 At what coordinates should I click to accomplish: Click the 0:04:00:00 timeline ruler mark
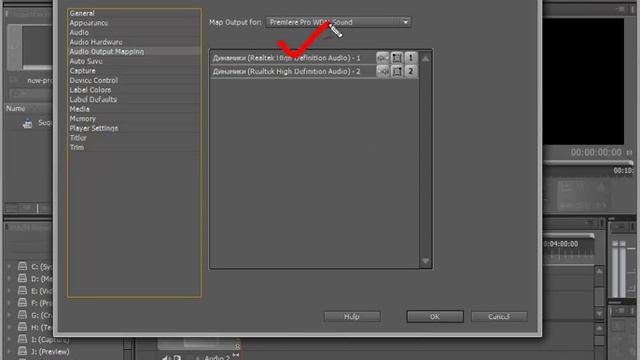click(x=561, y=244)
